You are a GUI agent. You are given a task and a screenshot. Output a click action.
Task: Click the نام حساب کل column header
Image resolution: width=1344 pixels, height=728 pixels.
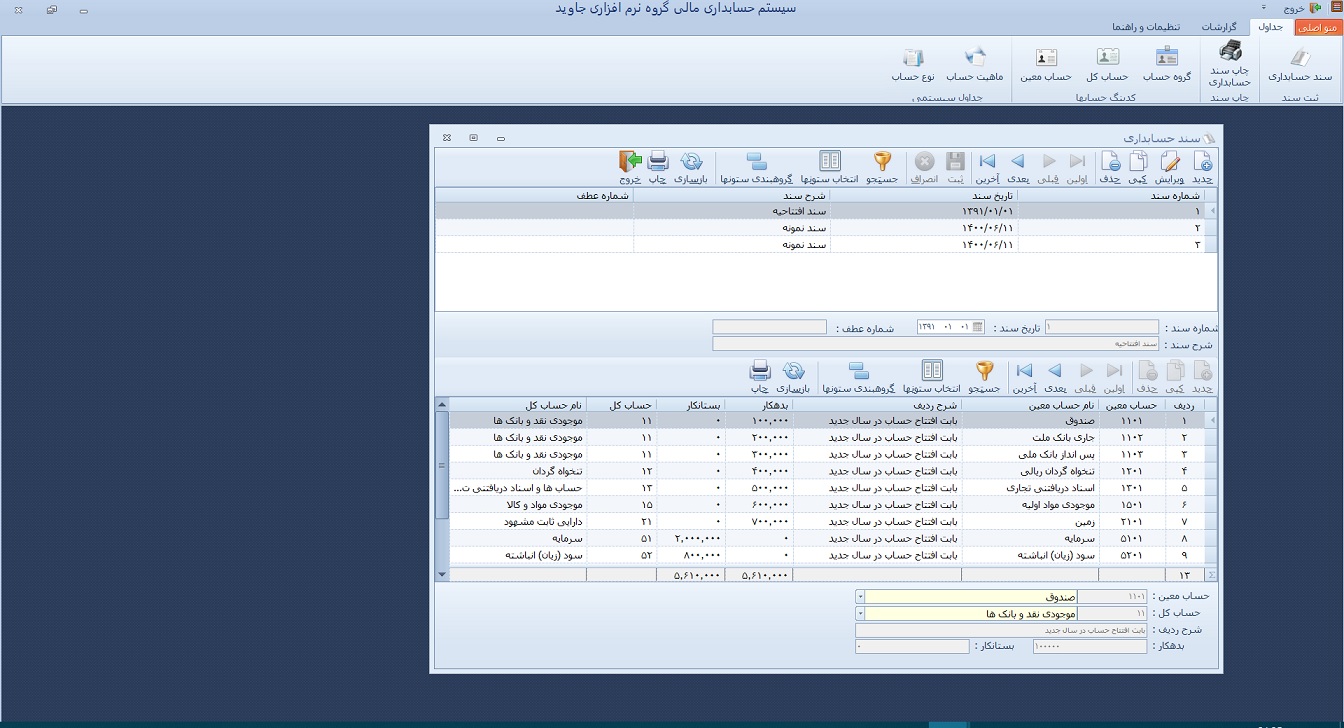pyautogui.click(x=517, y=405)
